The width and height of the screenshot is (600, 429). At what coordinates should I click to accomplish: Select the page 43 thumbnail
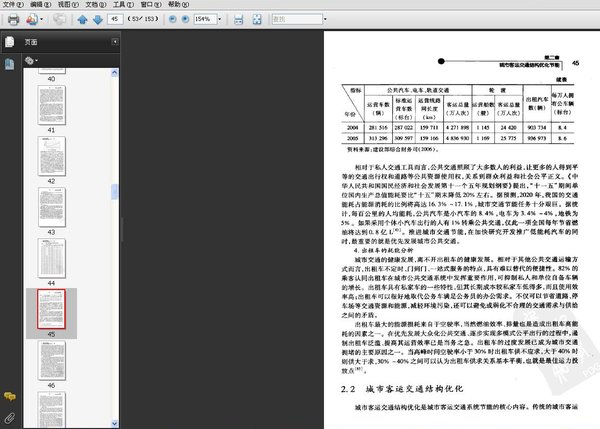click(52, 207)
